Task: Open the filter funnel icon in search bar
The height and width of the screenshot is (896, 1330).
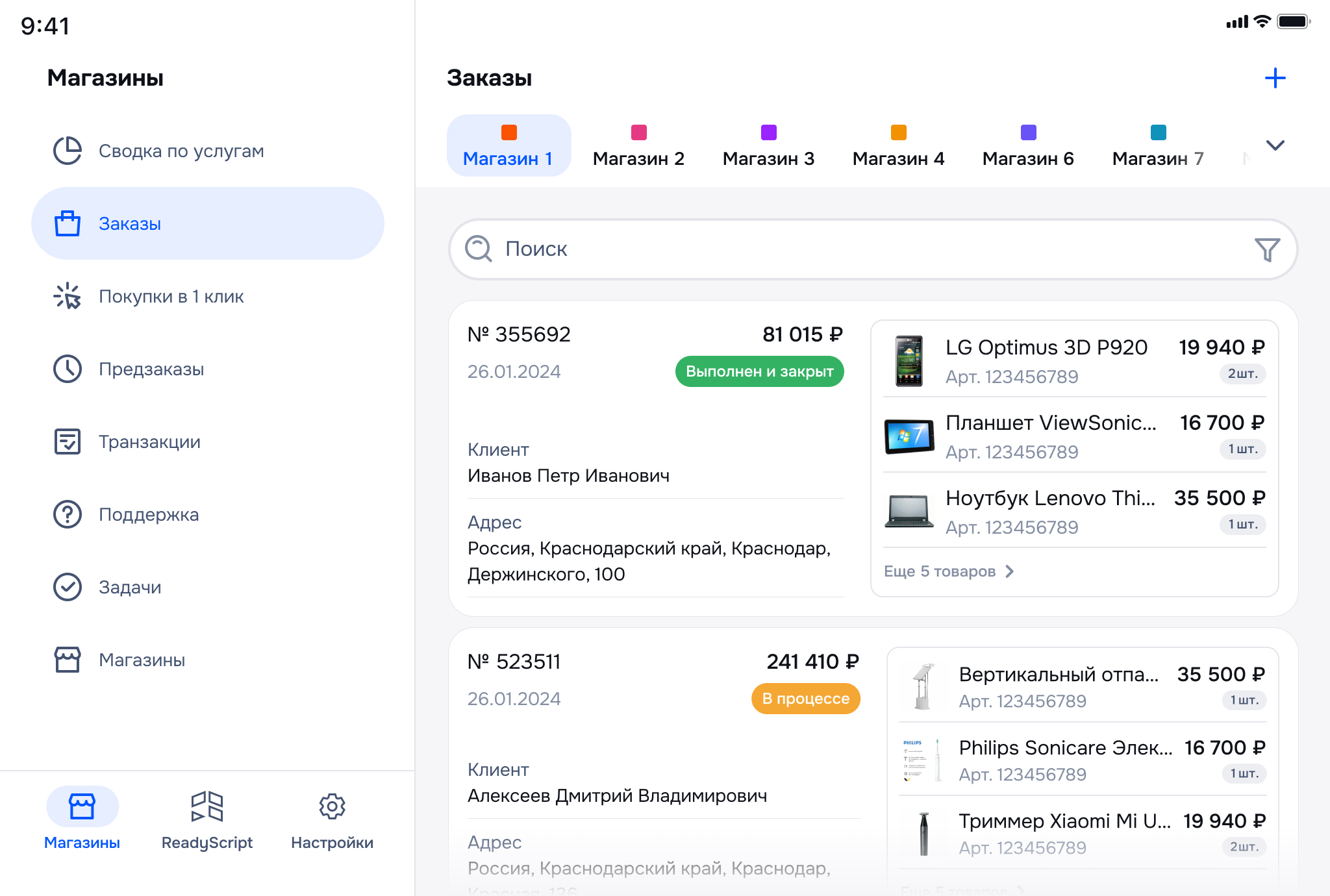Action: coord(1267,249)
